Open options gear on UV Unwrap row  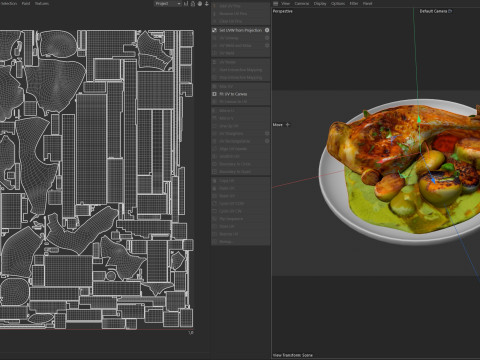(267, 38)
